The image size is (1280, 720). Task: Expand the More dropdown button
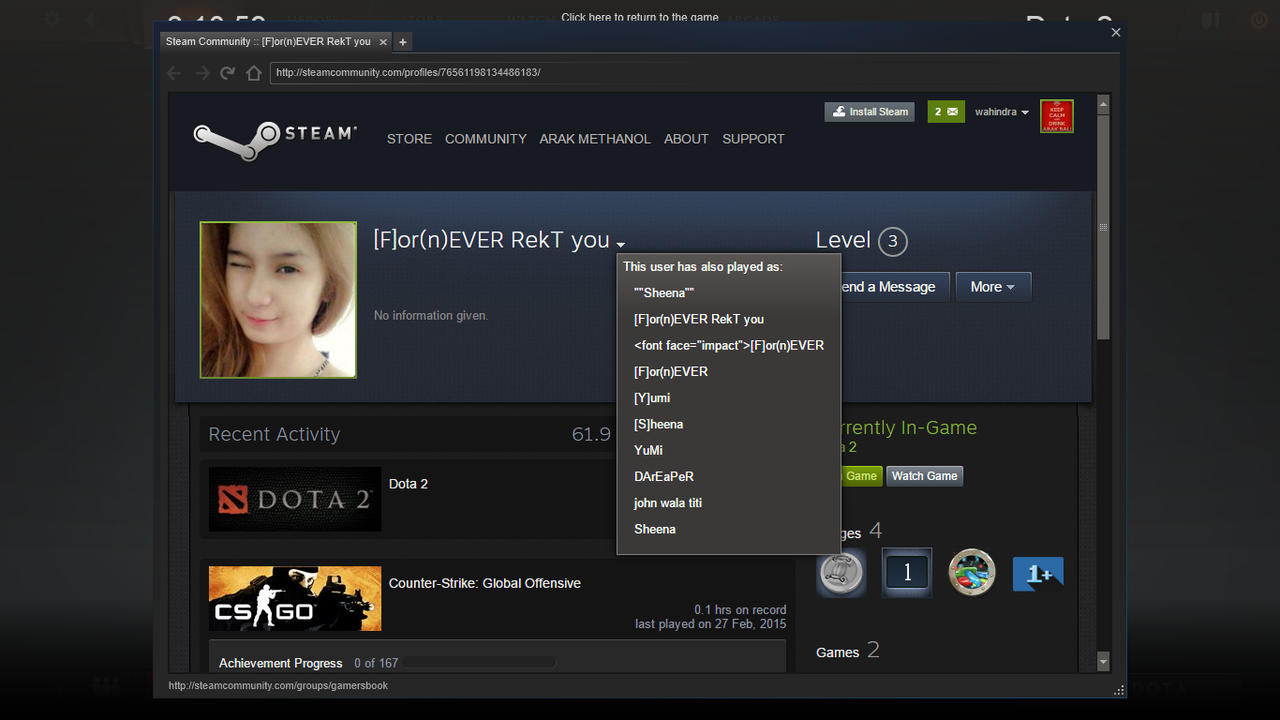click(993, 287)
